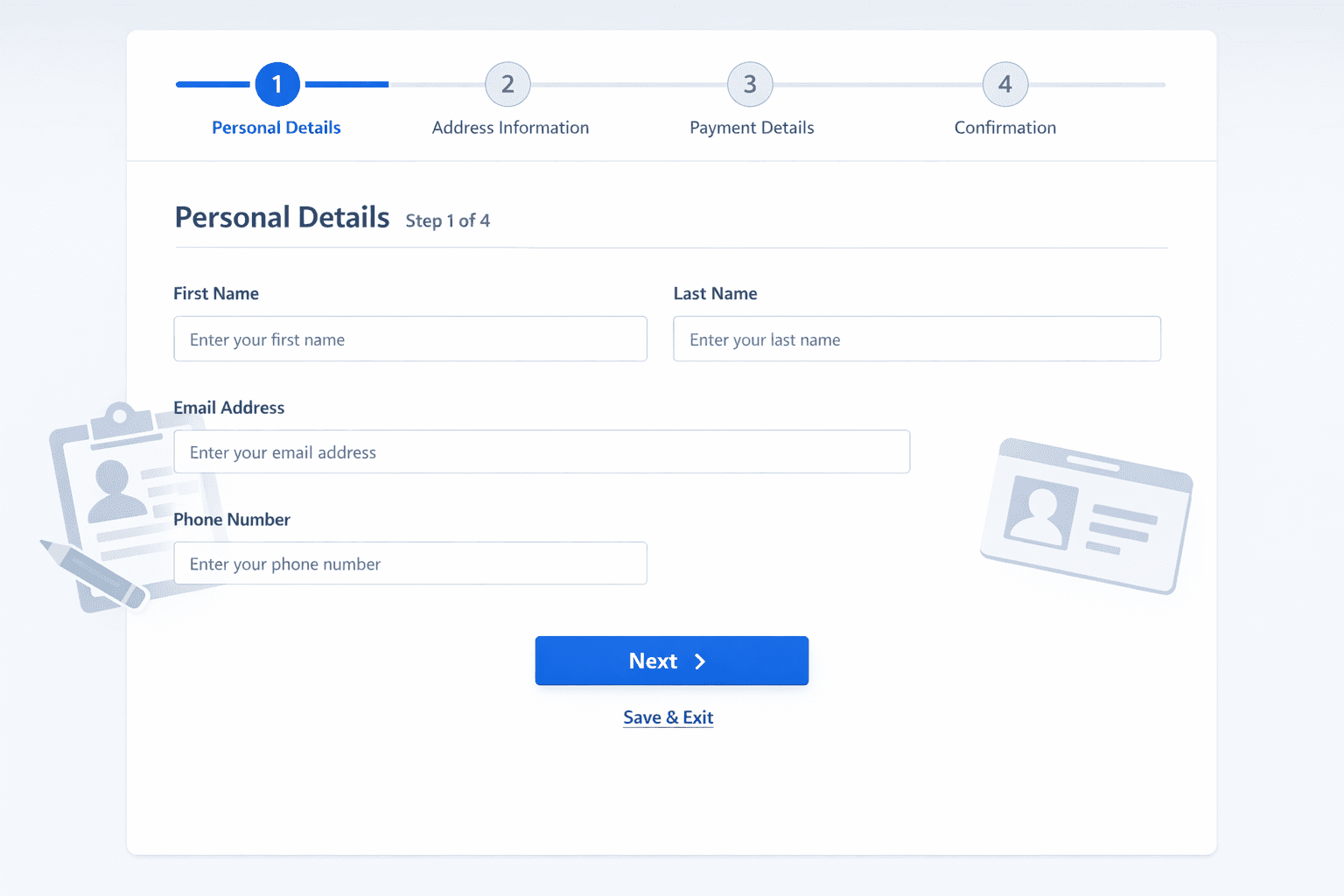The image size is (1344, 896).
Task: Click the progress bar between steps 1 and 2
Action: pyautogui.click(x=394, y=84)
